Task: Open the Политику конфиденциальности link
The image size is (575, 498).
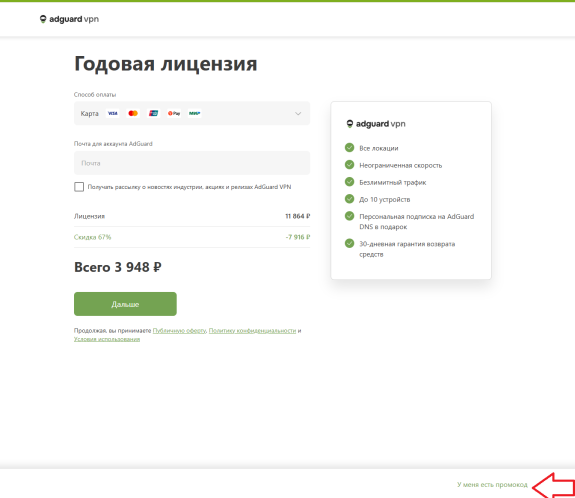Action: pos(252,331)
